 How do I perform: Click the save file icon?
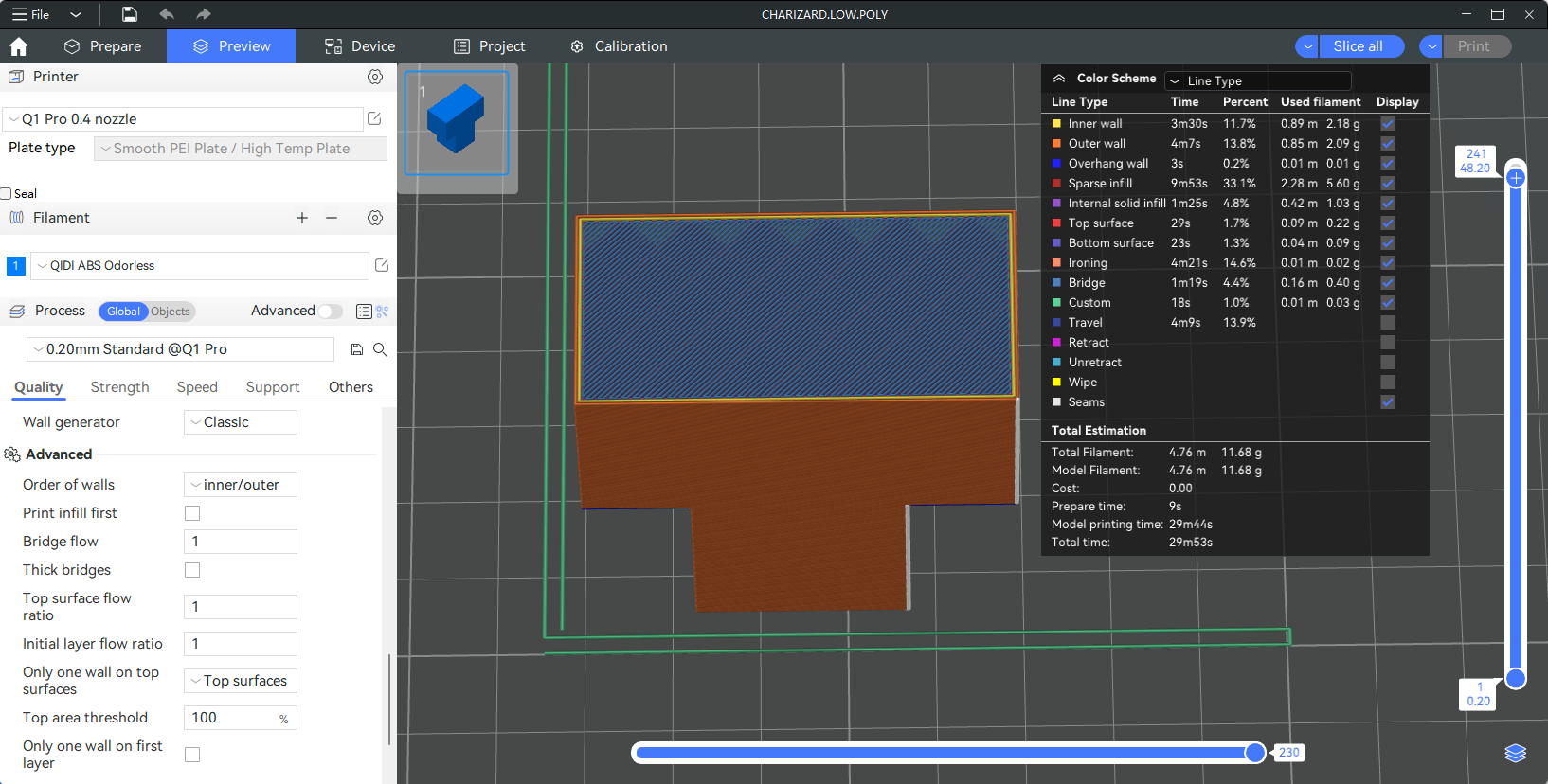tap(130, 14)
